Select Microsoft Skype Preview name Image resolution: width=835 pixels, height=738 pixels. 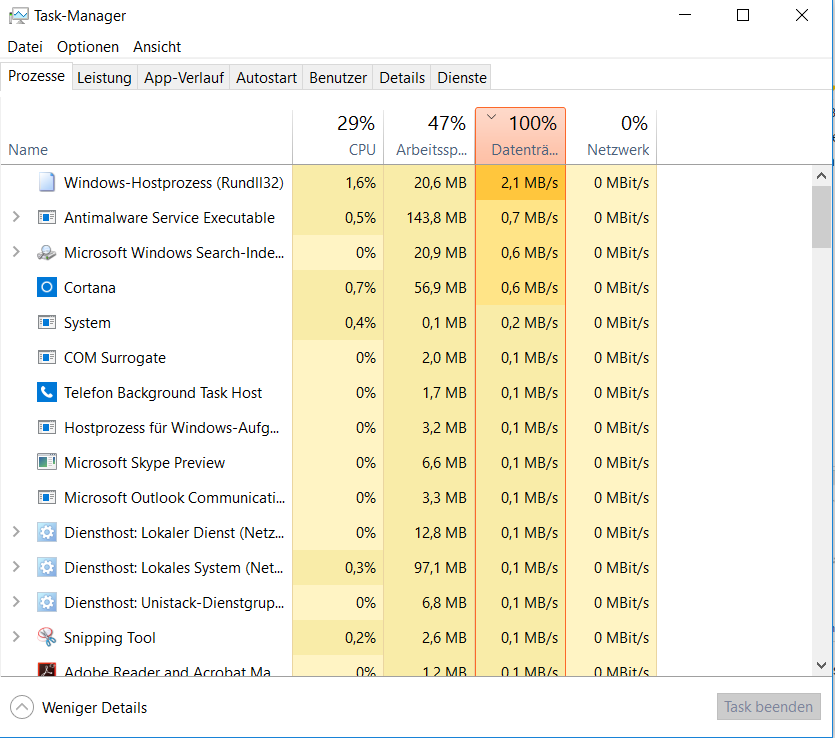click(144, 463)
